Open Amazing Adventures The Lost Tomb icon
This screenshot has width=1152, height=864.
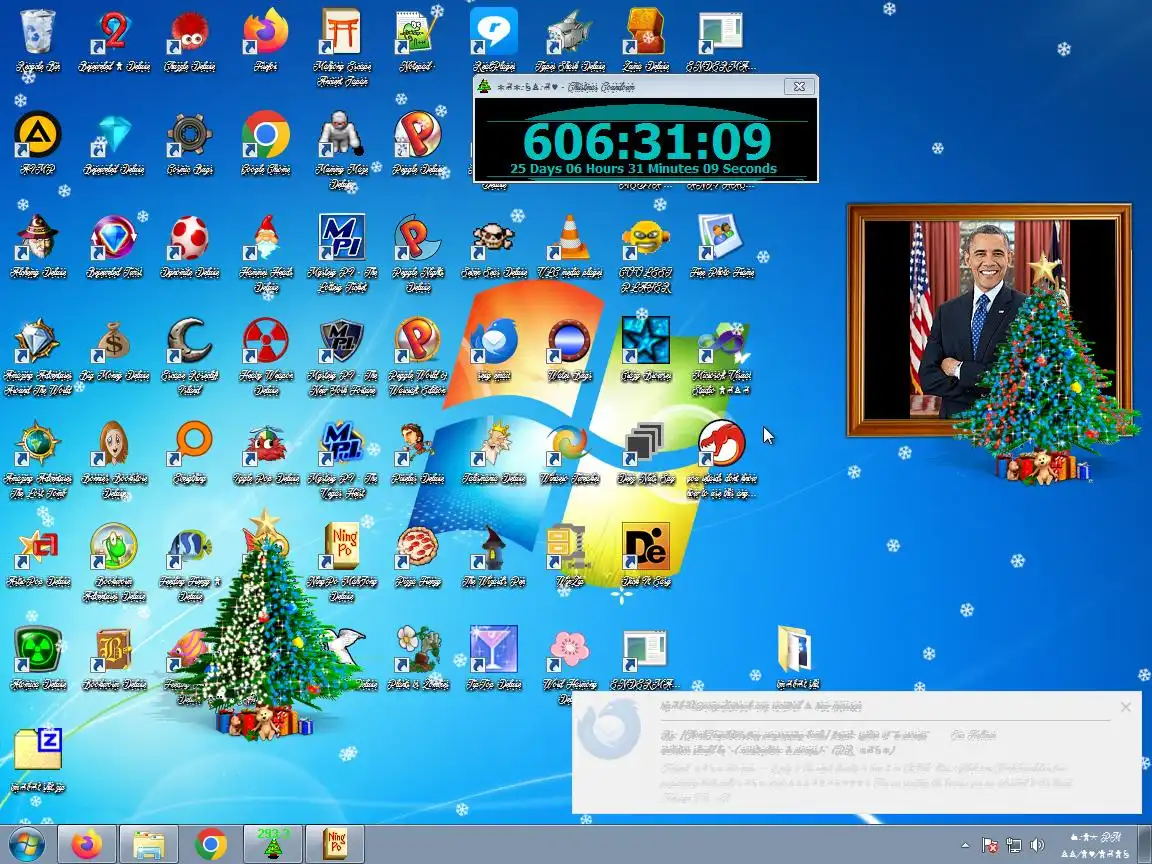(x=37, y=444)
